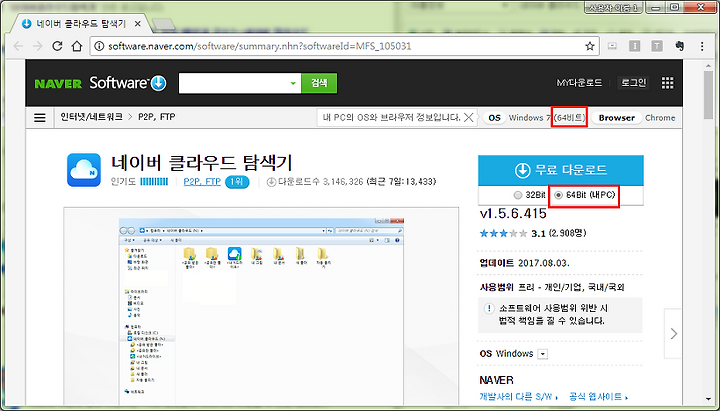Click the OS info label
This screenshot has width=720, height=411.
(x=494, y=118)
